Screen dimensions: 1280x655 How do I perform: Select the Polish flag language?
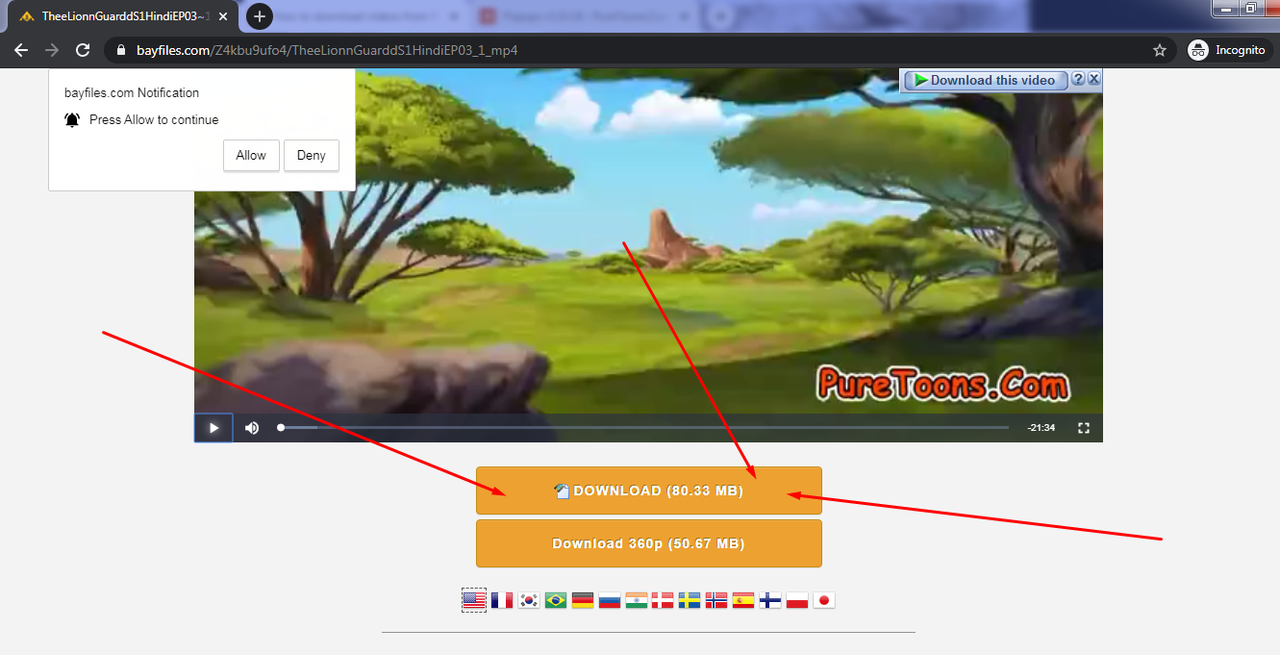point(797,600)
